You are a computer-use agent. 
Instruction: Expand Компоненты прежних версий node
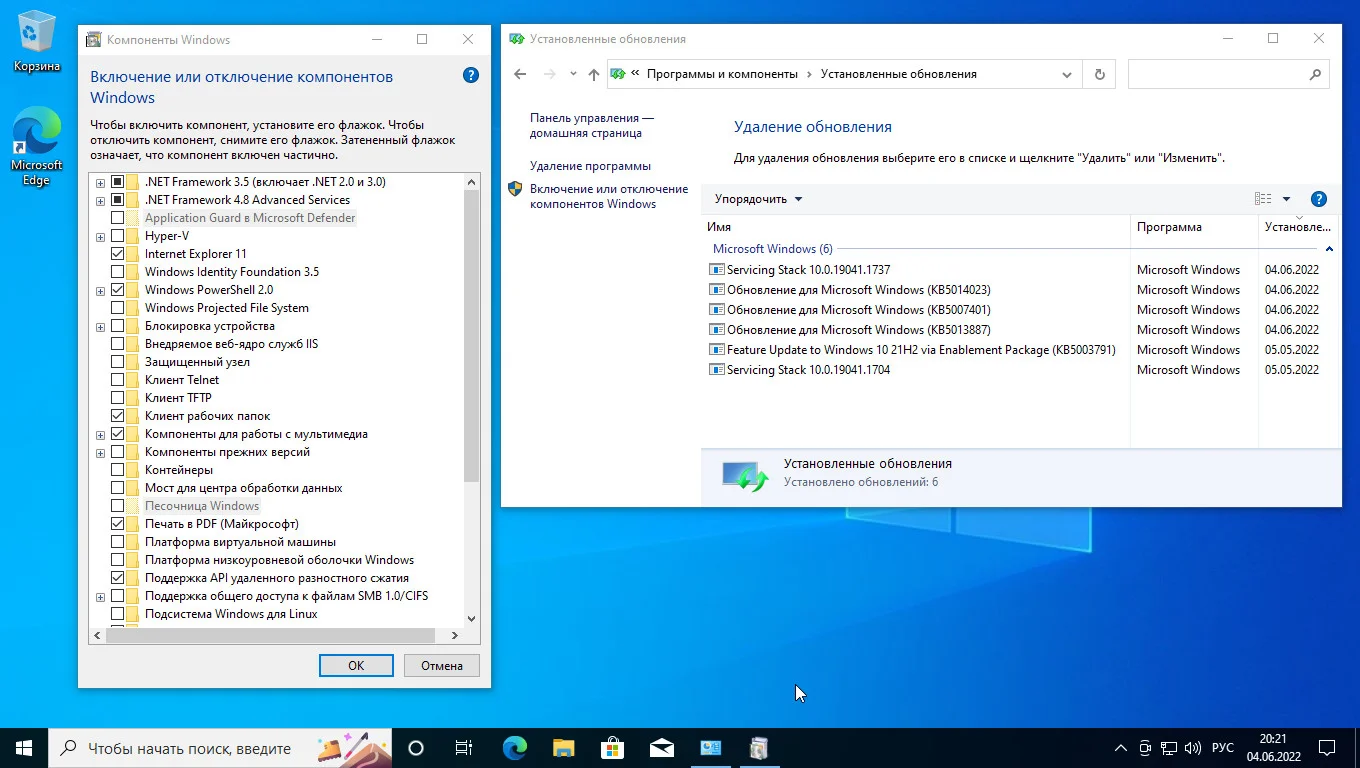(x=100, y=452)
